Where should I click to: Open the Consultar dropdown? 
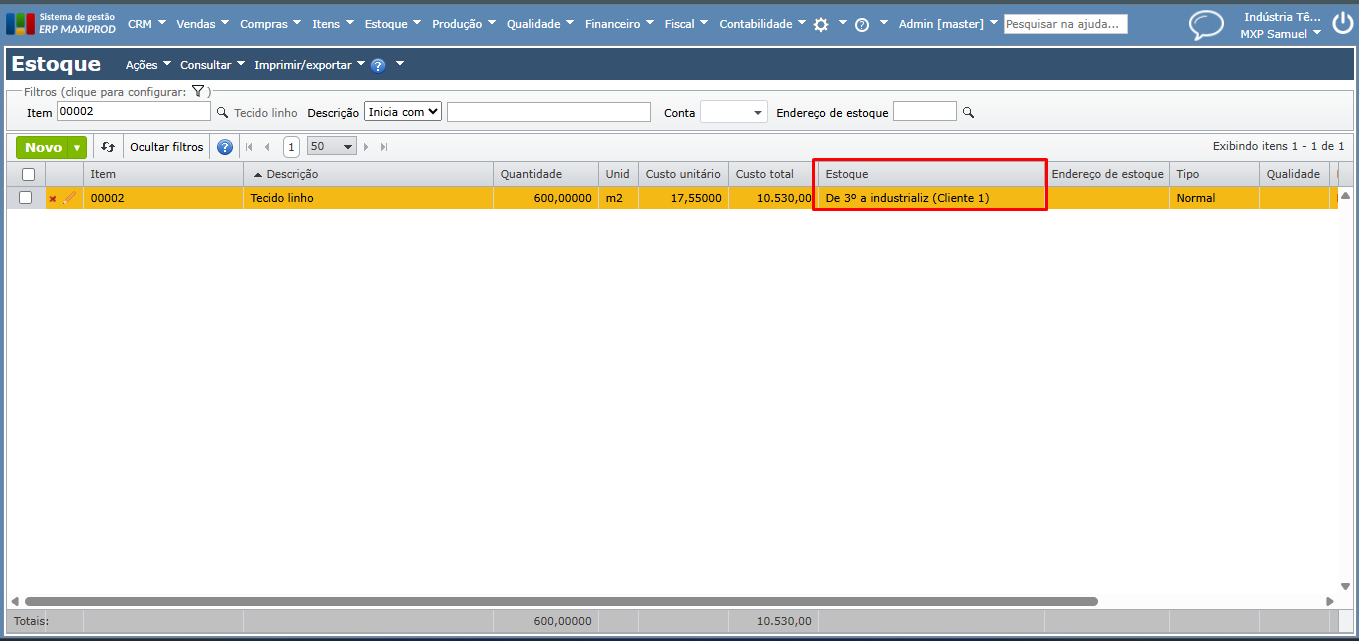(212, 65)
